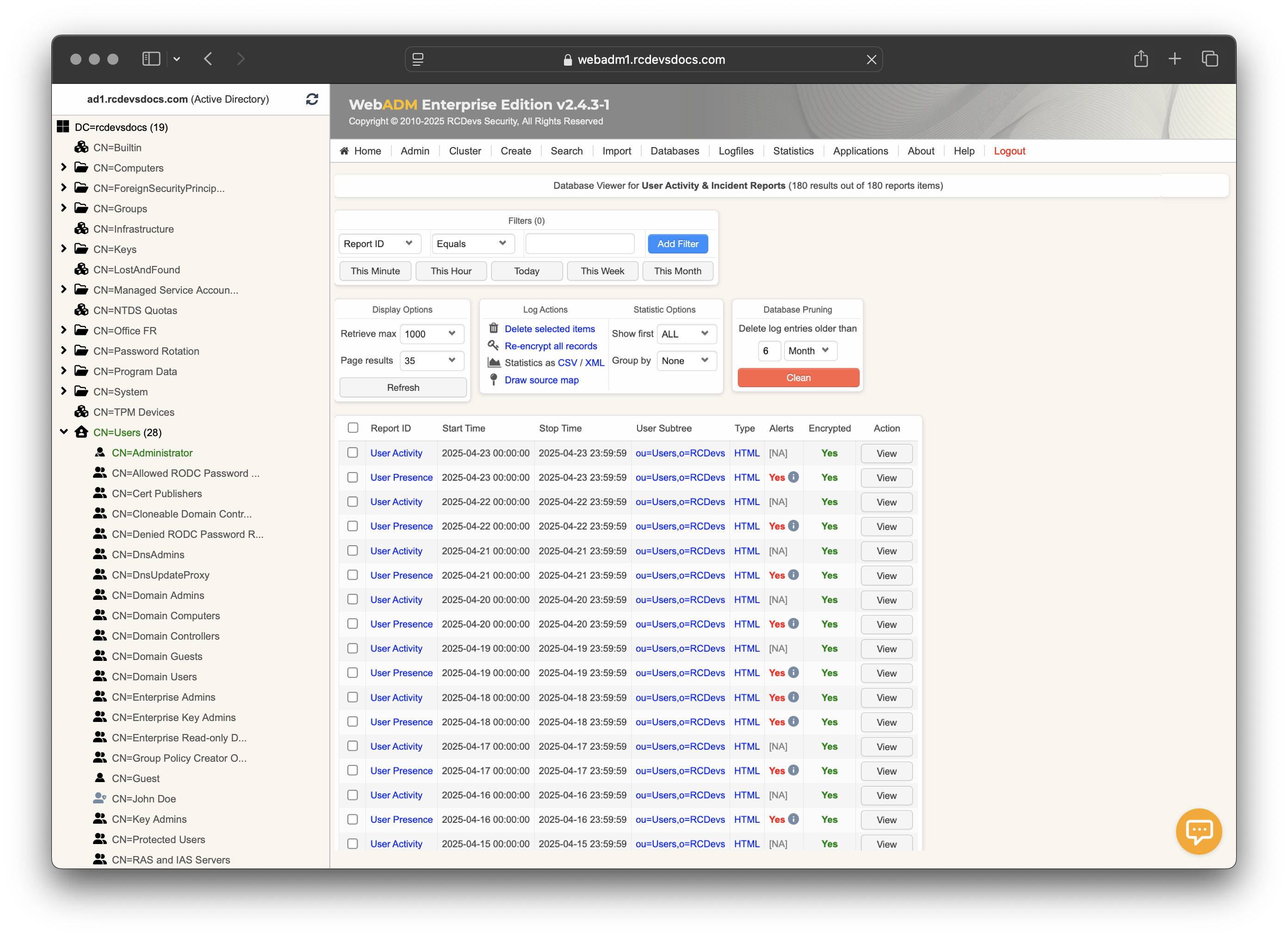The image size is (1288, 937).
Task: Click the CN=Guest user icon
Action: tap(100, 777)
